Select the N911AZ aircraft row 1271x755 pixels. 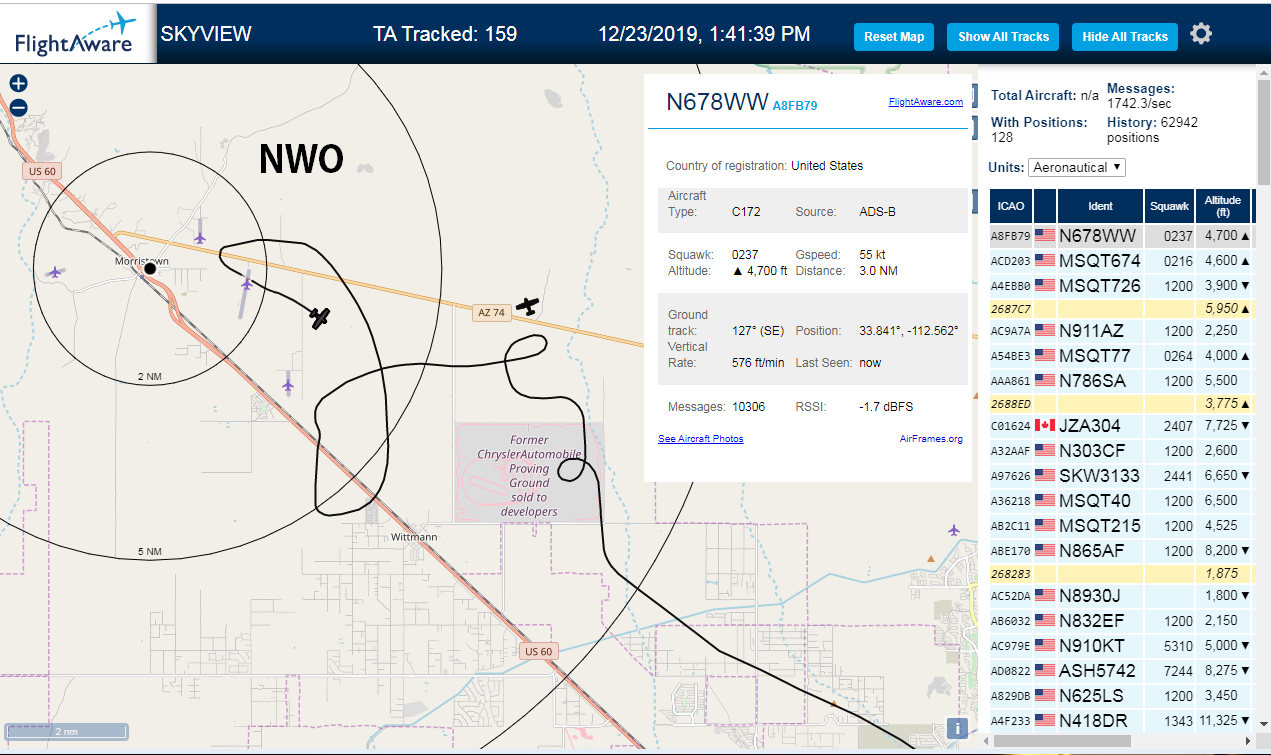pyautogui.click(x=1120, y=331)
